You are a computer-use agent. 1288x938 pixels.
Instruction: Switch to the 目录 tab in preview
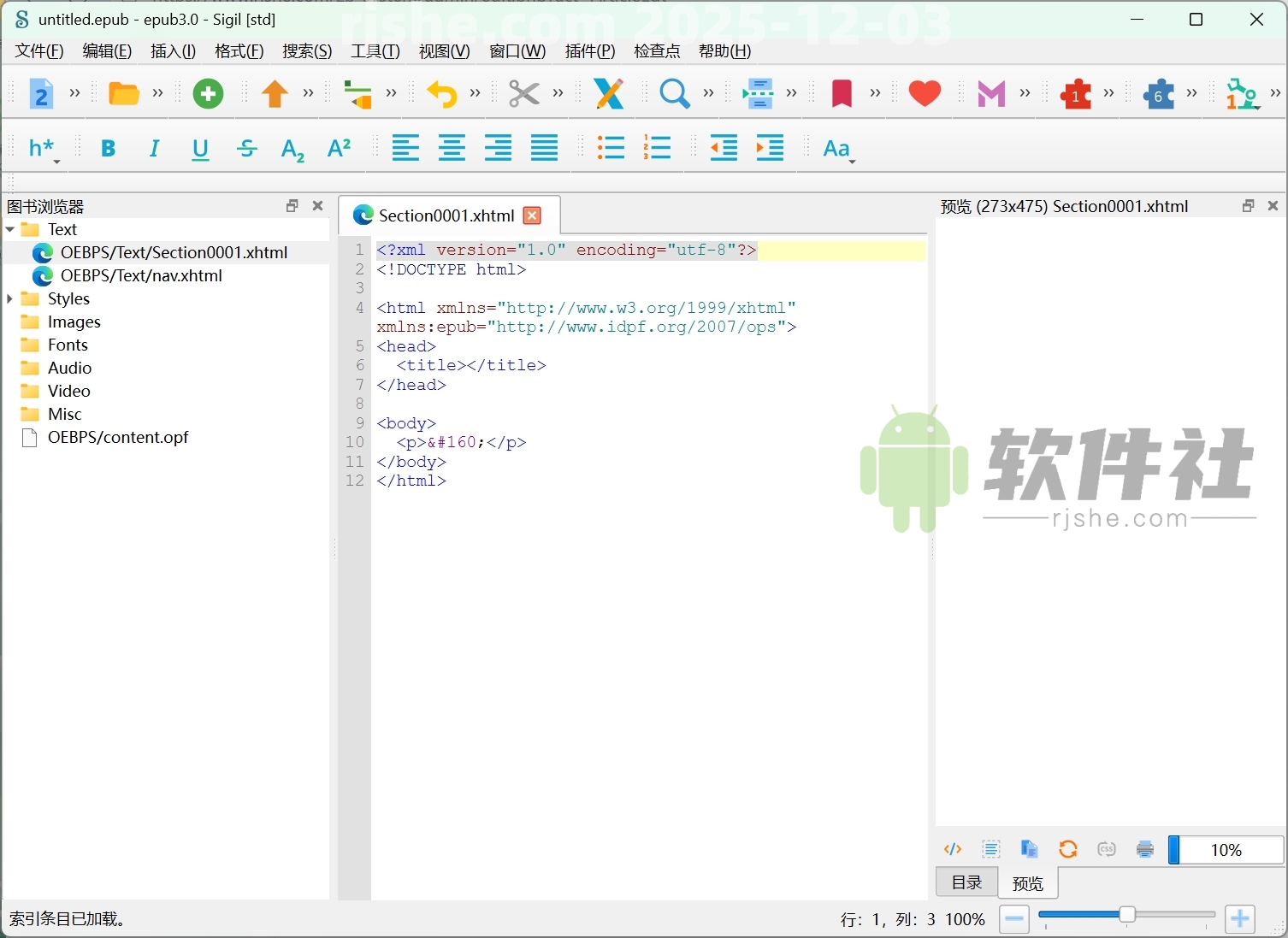[966, 882]
